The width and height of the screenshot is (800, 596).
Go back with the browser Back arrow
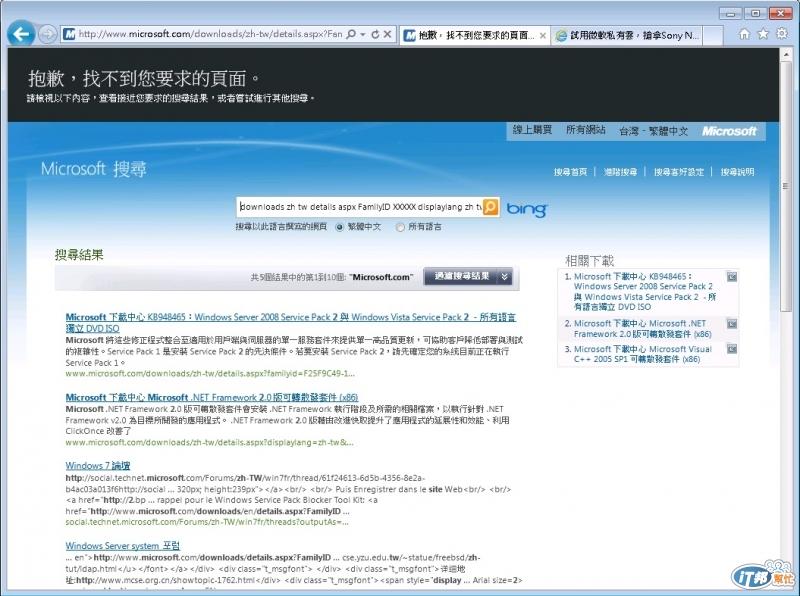(x=21, y=34)
